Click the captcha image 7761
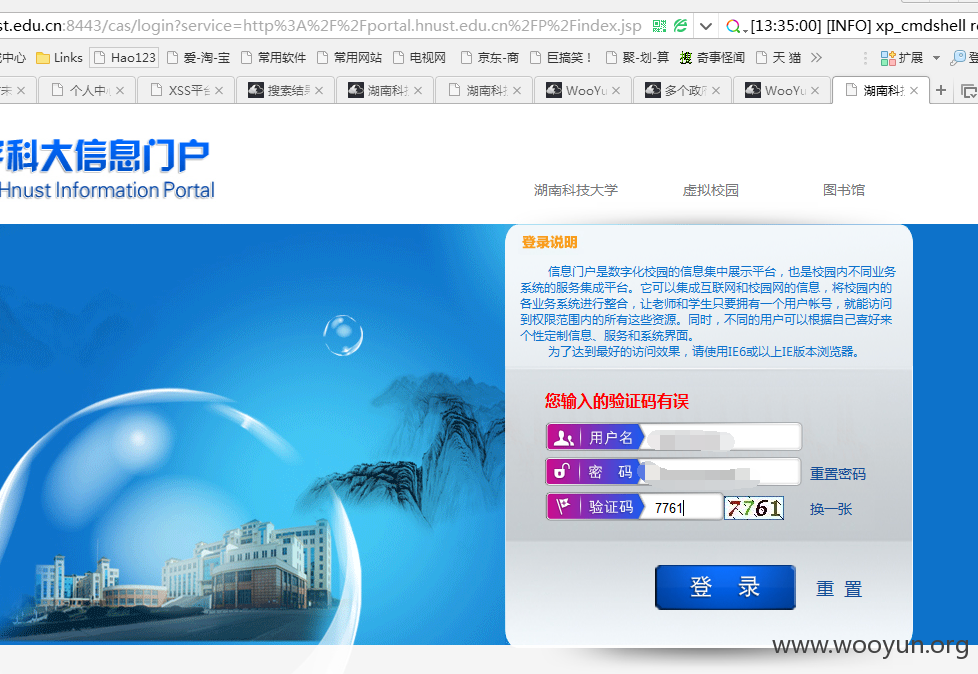Screen dimensions: 978x674 753,508
